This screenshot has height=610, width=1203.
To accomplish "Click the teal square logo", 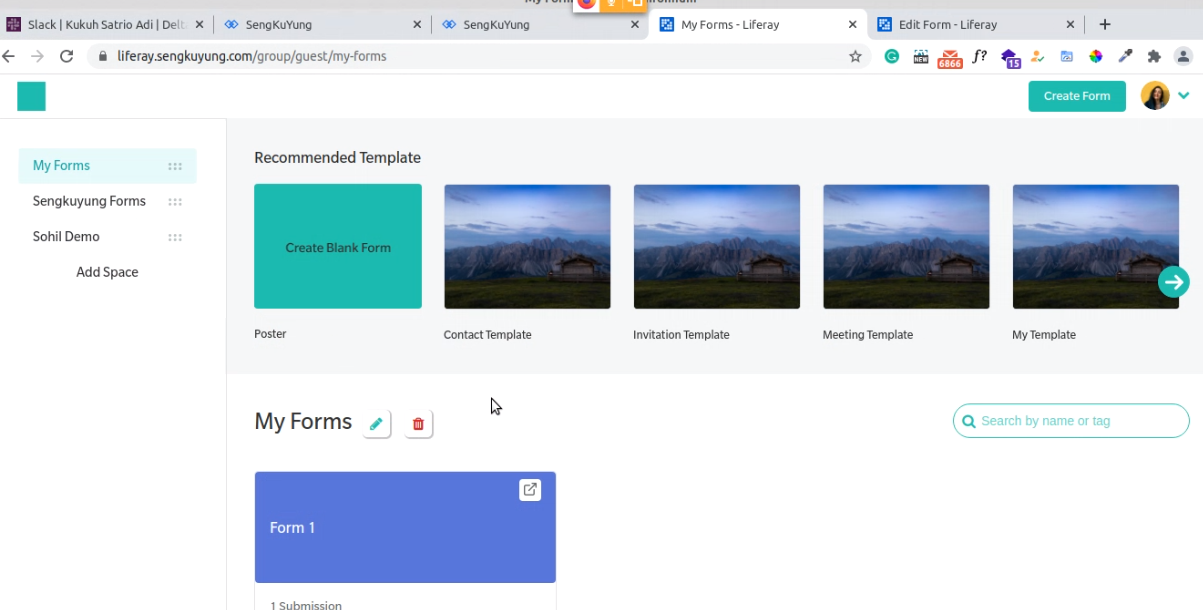I will pyautogui.click(x=31, y=96).
